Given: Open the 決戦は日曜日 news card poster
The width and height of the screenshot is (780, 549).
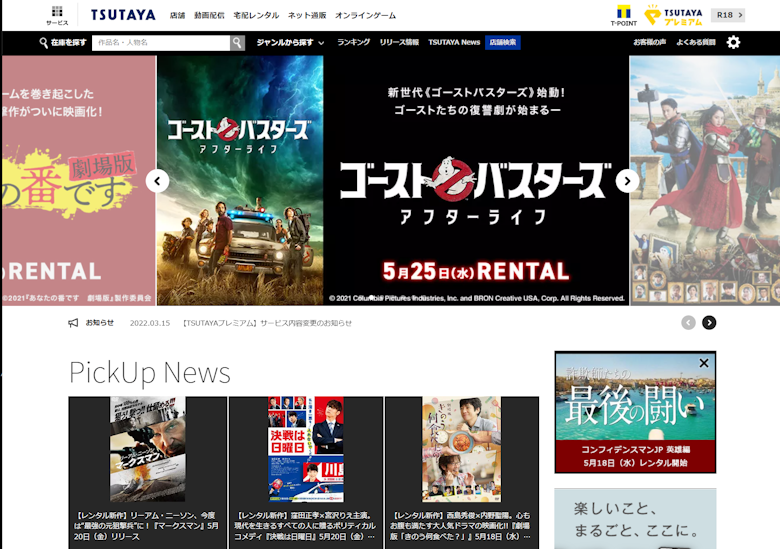Looking at the screenshot, I should 305,449.
